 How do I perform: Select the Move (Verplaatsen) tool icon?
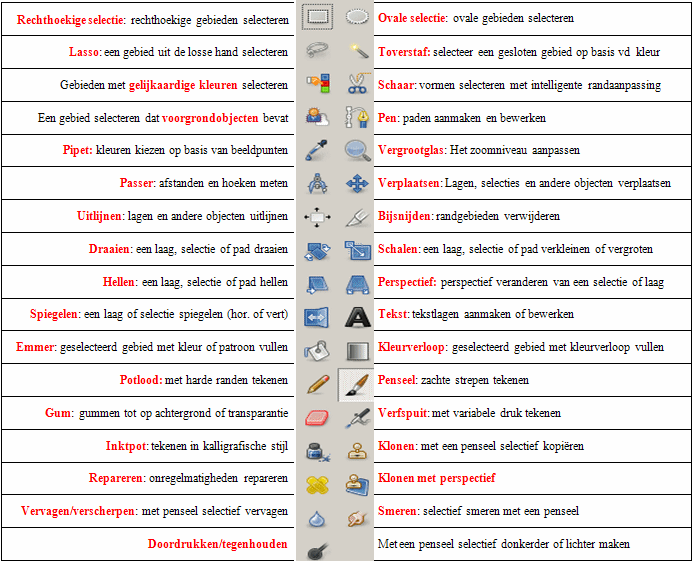[355, 183]
